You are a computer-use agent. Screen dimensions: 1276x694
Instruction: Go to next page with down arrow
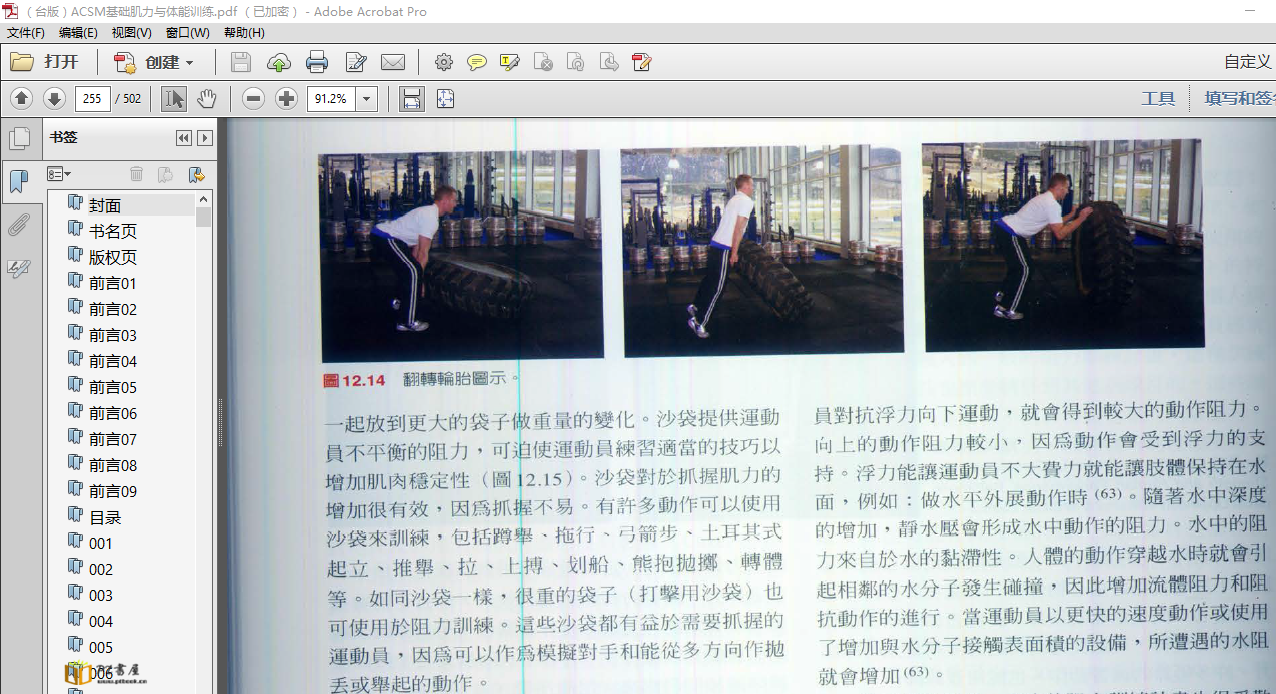click(54, 98)
